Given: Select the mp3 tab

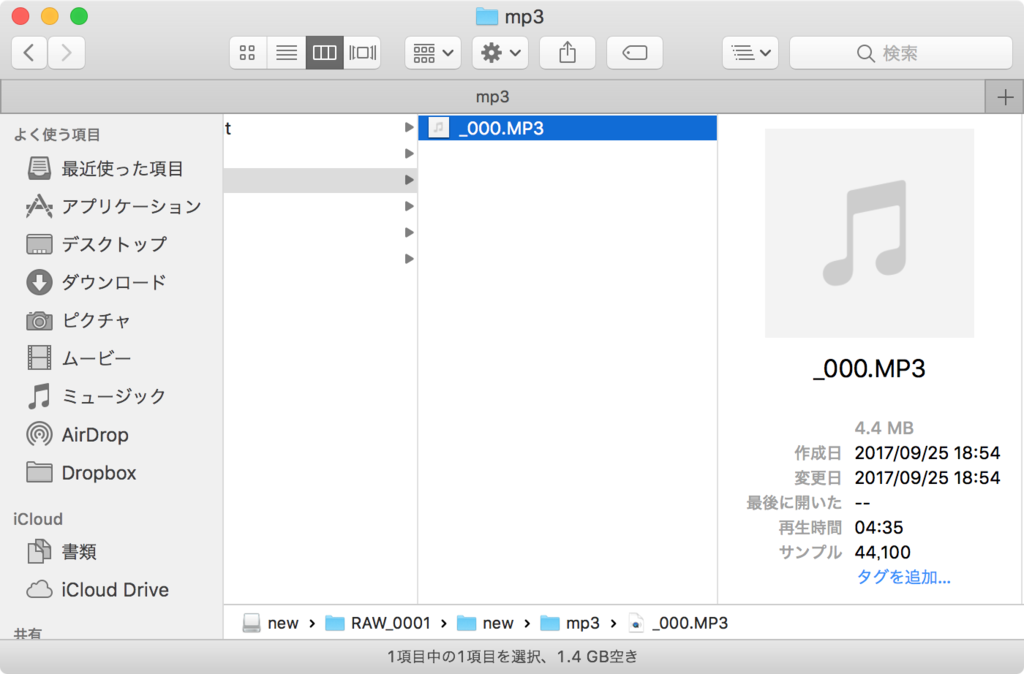Looking at the screenshot, I should [x=492, y=97].
